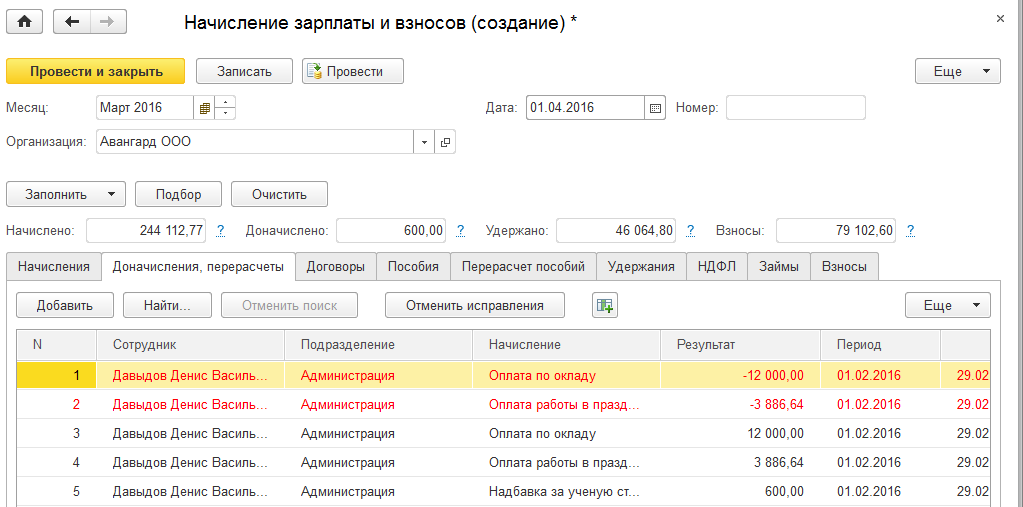Open the top Еще menu
Screen dimensions: 1023x507
click(958, 71)
